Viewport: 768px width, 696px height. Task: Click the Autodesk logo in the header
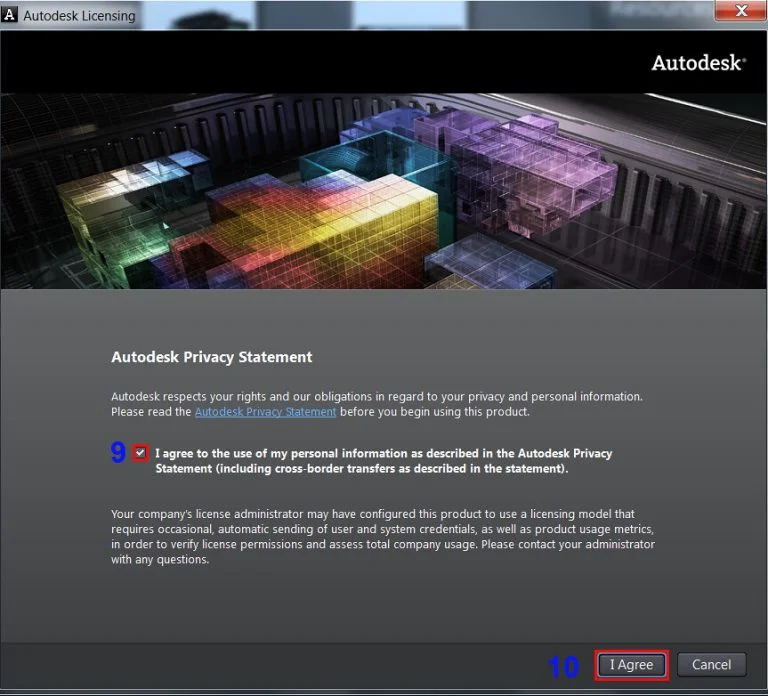click(698, 63)
